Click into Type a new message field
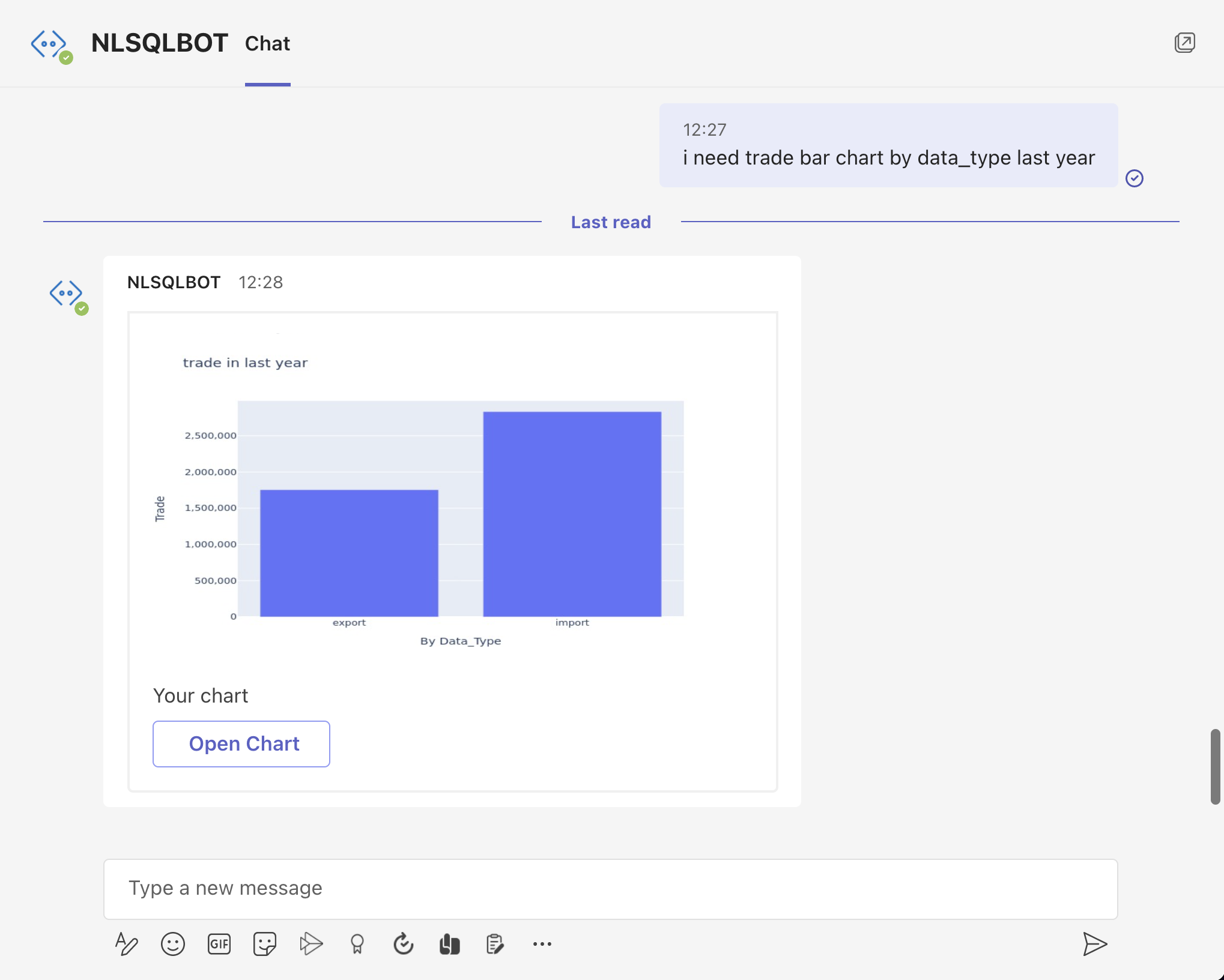This screenshot has width=1224, height=980. pyautogui.click(x=610, y=889)
